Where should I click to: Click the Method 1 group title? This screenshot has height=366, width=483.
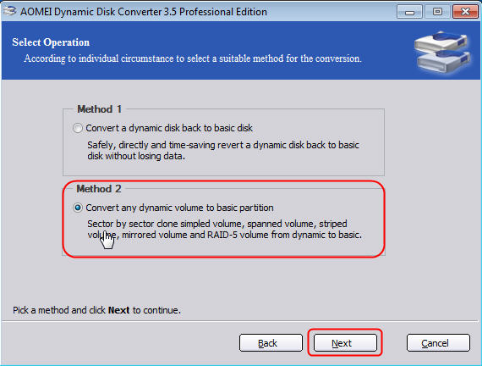(99, 109)
